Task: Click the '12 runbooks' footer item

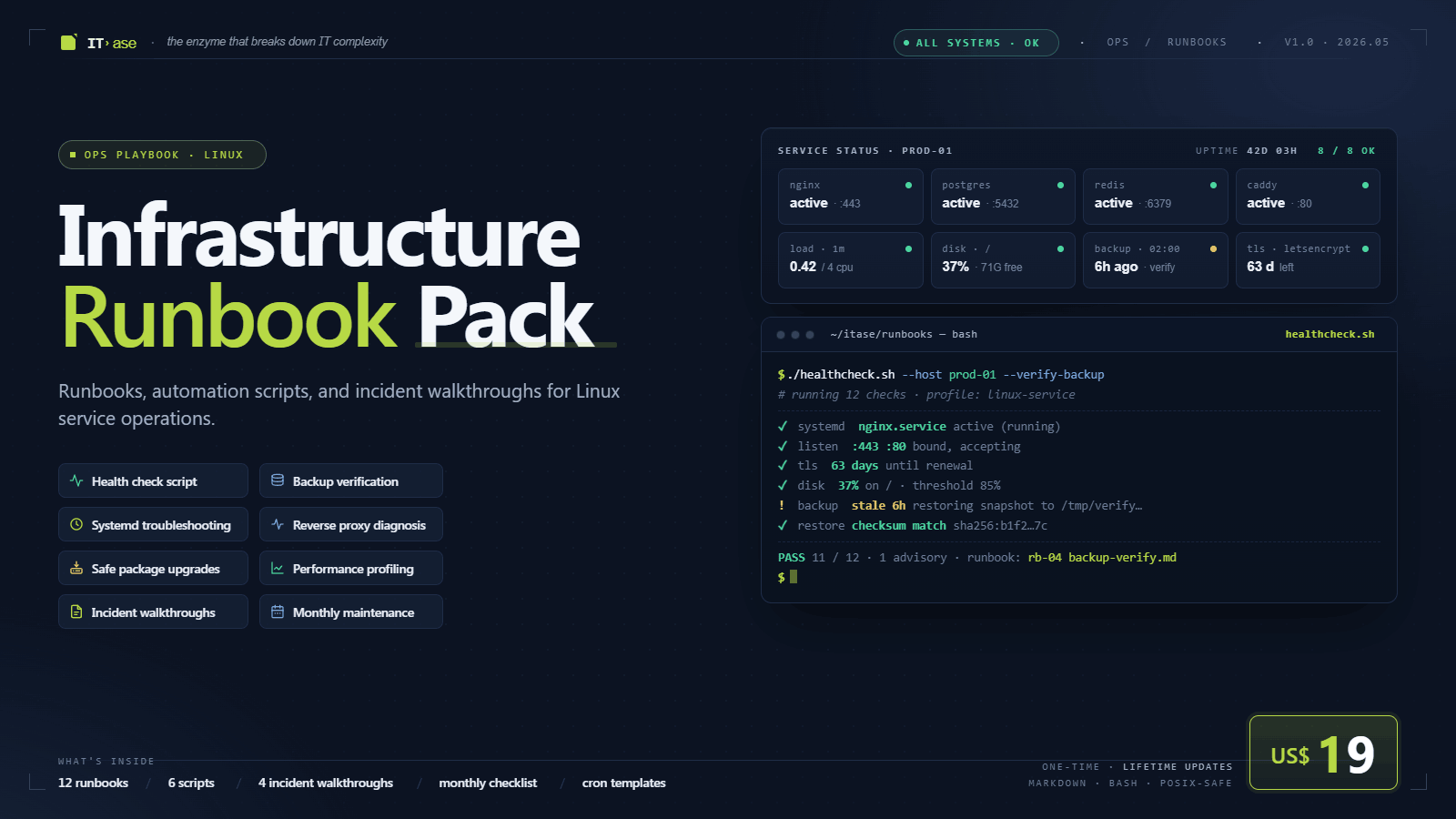Action: click(93, 783)
